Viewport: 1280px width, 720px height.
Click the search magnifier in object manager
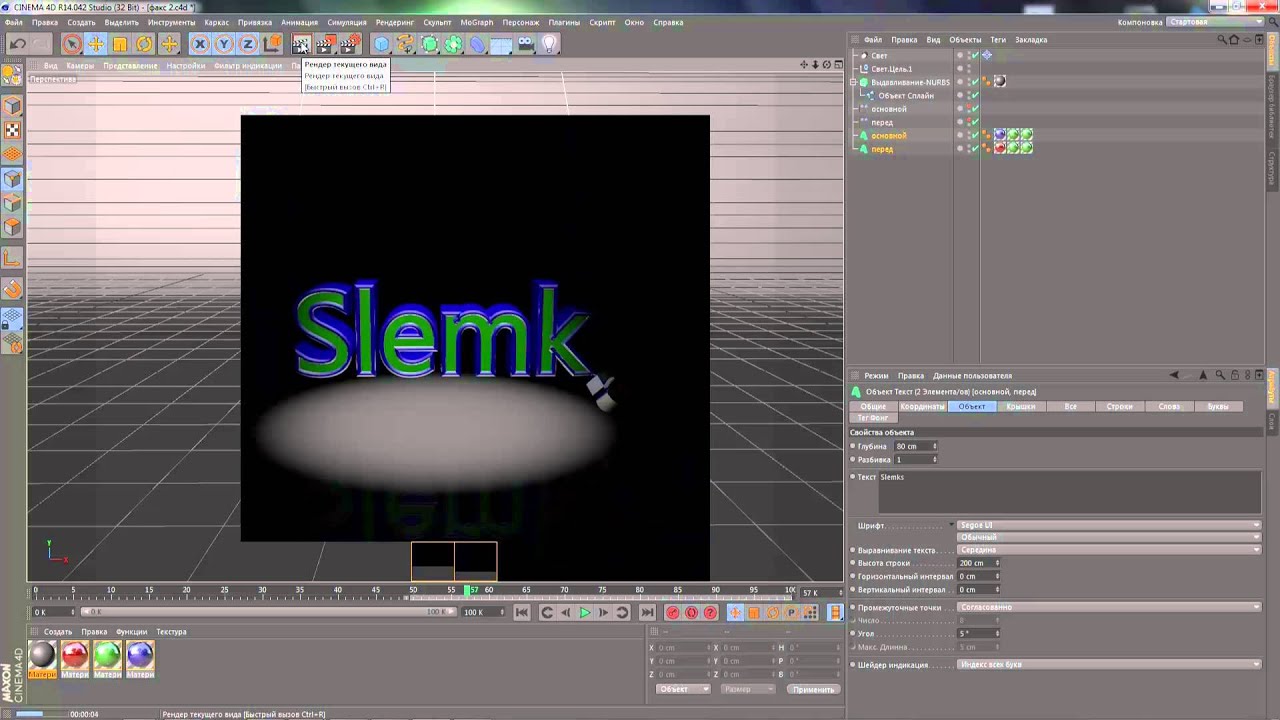click(1221, 40)
